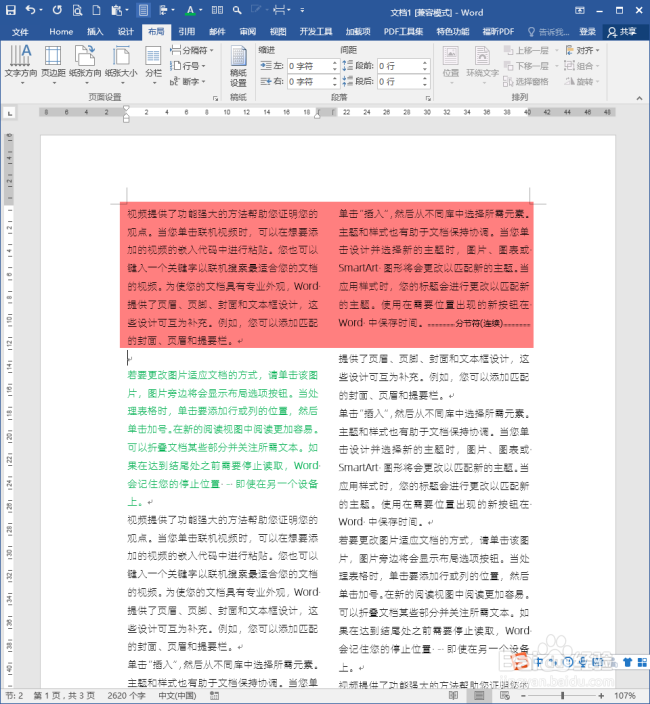The width and height of the screenshot is (650, 704).
Task: Click the magnifier find icon in title bar
Action: pos(237,10)
